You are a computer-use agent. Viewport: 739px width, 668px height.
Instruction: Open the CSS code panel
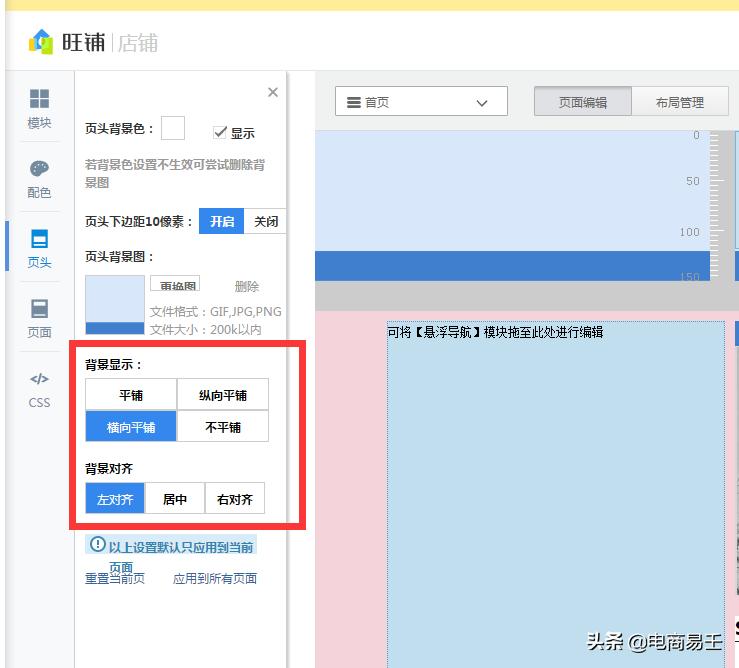point(39,390)
